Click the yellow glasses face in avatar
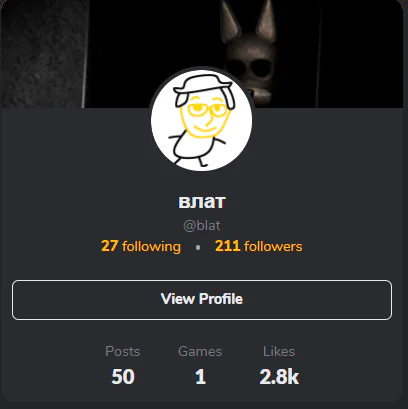The width and height of the screenshot is (408, 409). [204, 115]
